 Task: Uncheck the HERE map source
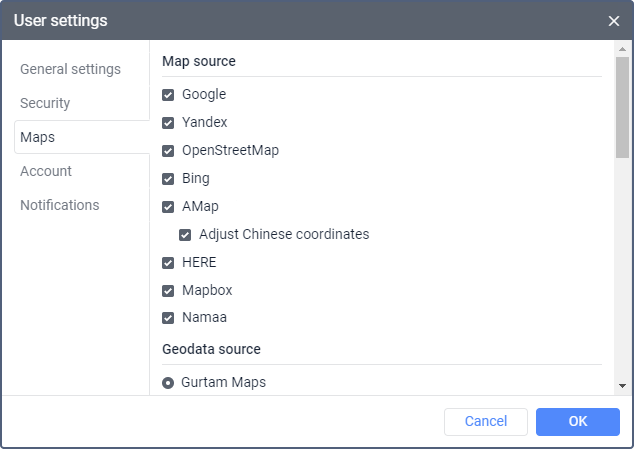pos(168,263)
